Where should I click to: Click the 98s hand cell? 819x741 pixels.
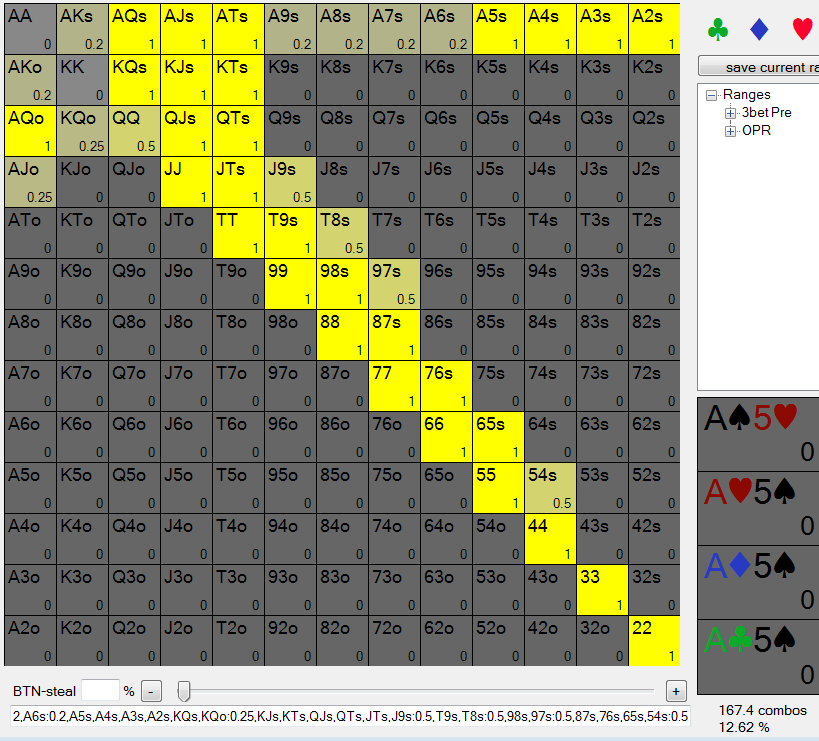(x=343, y=284)
